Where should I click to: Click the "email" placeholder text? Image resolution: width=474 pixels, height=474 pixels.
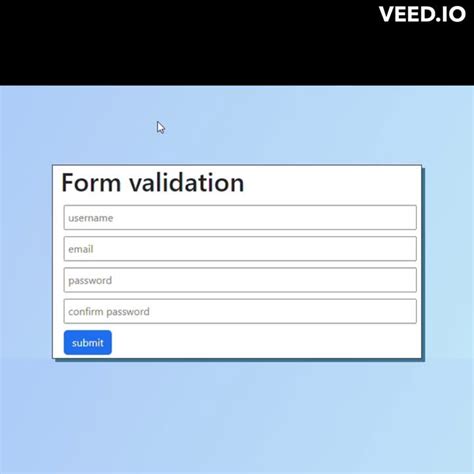[x=81, y=249]
